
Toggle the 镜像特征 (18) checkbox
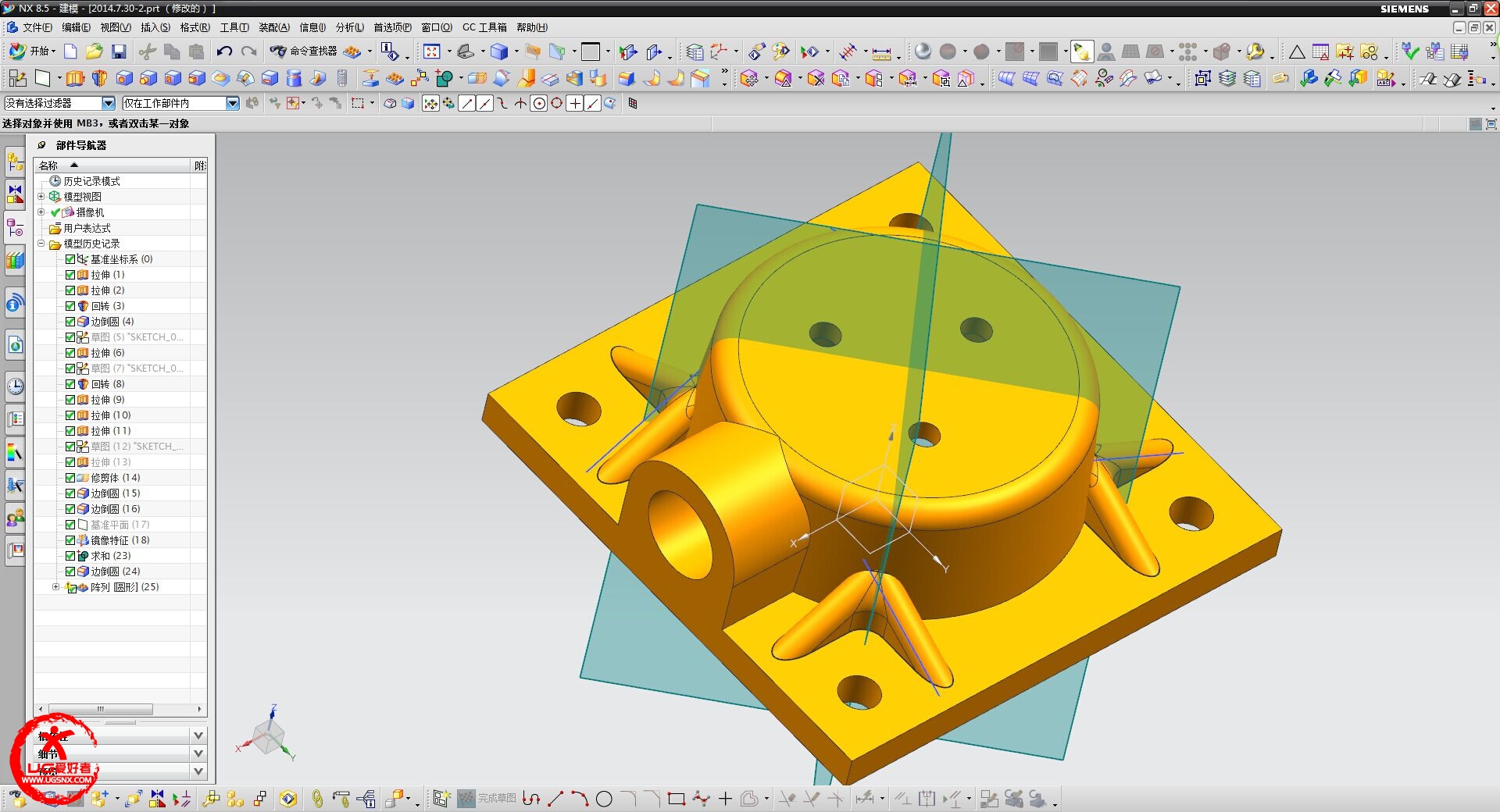[x=70, y=540]
